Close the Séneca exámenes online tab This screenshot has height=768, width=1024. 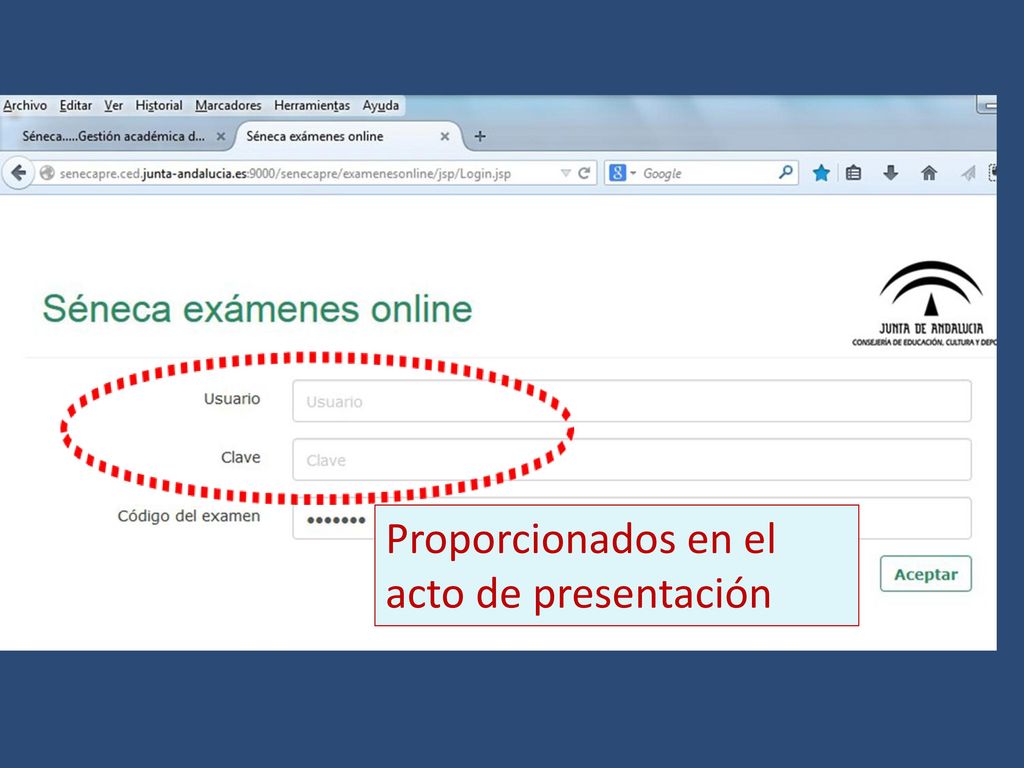click(445, 136)
